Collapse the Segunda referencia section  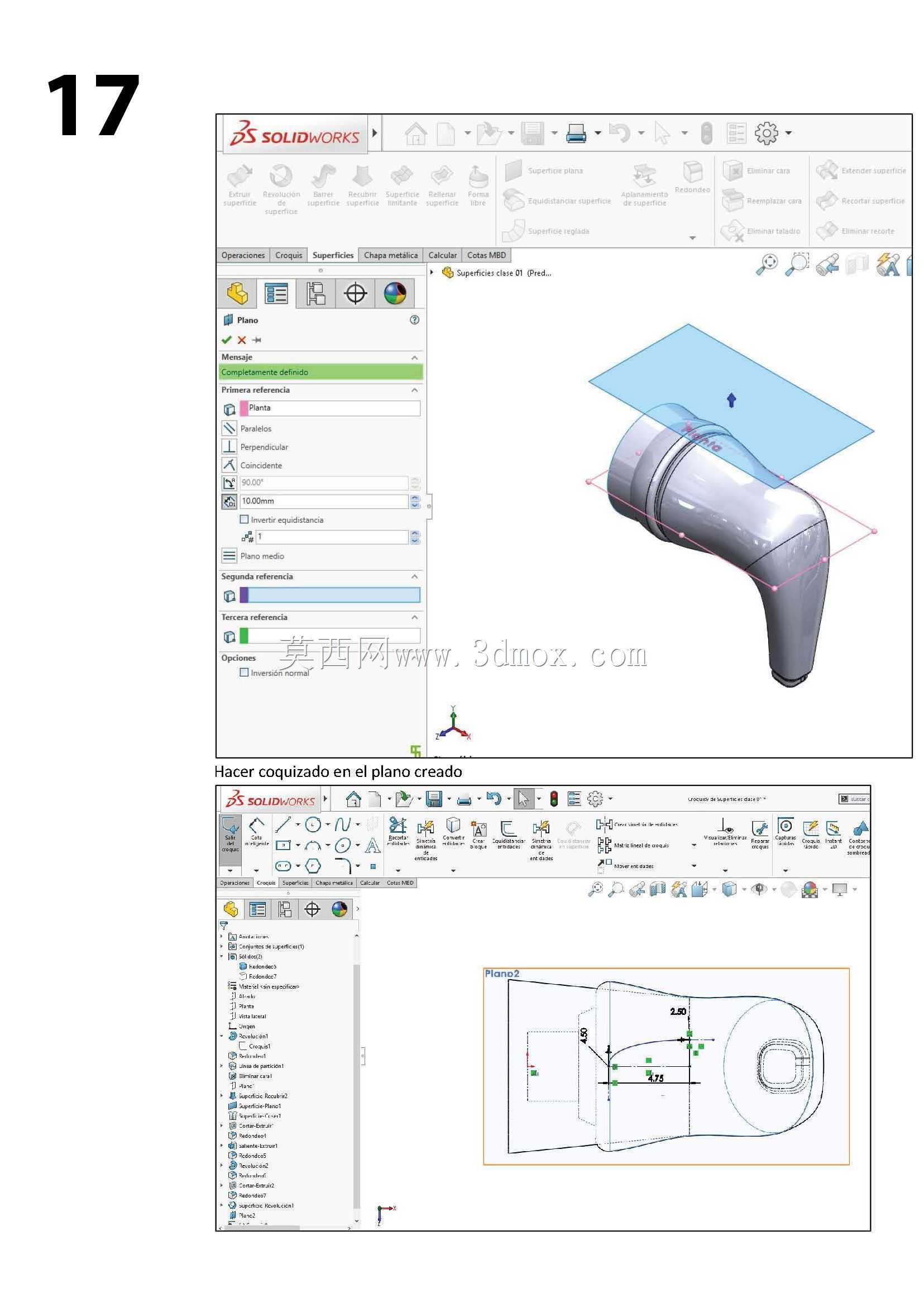415,576
